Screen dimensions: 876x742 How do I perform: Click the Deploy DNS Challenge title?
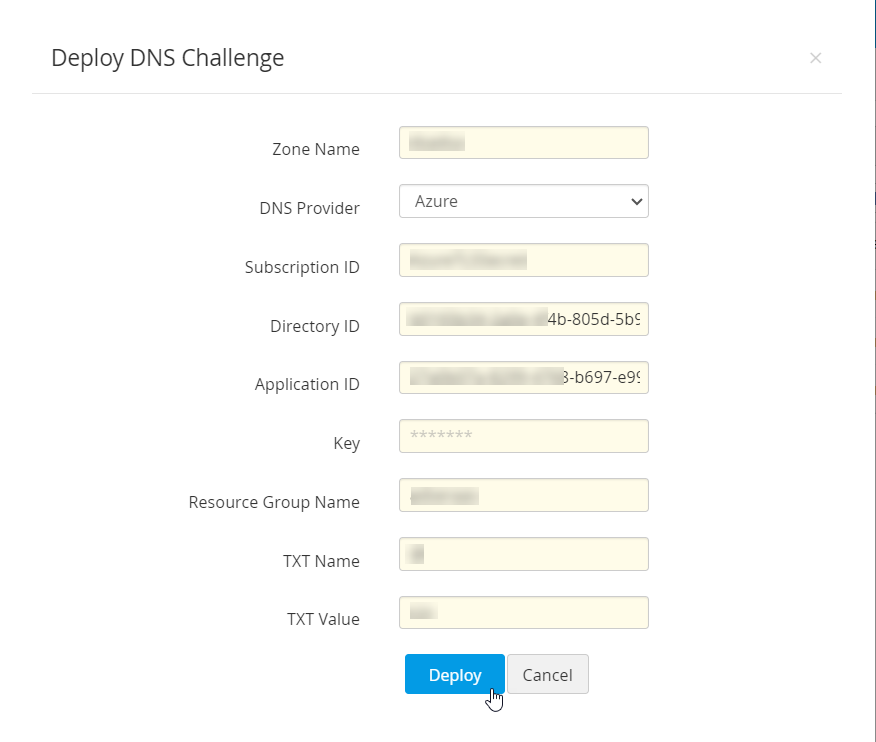point(167,58)
